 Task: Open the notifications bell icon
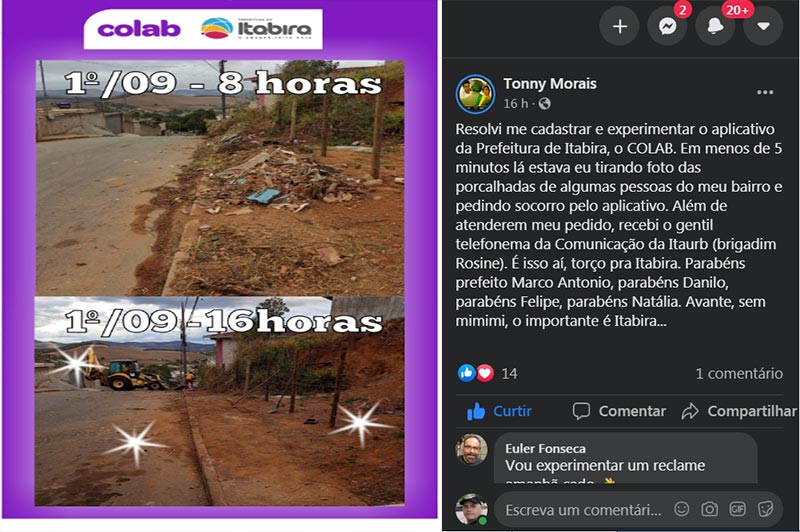(715, 26)
